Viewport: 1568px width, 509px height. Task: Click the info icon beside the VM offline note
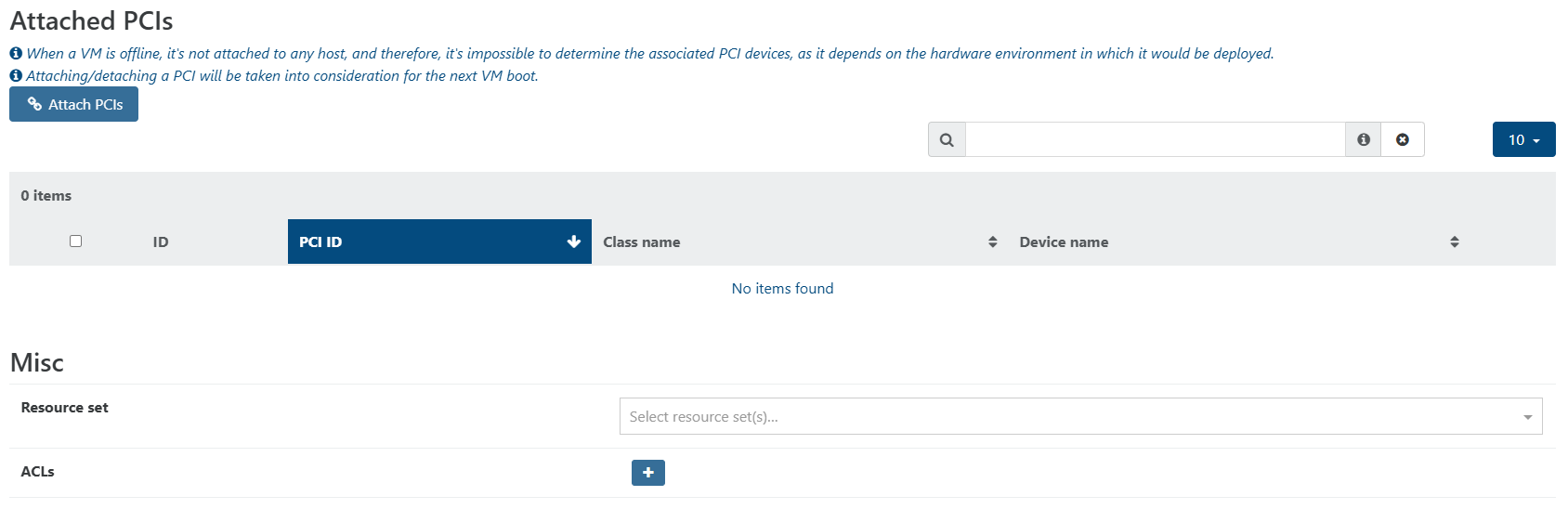coord(16,54)
